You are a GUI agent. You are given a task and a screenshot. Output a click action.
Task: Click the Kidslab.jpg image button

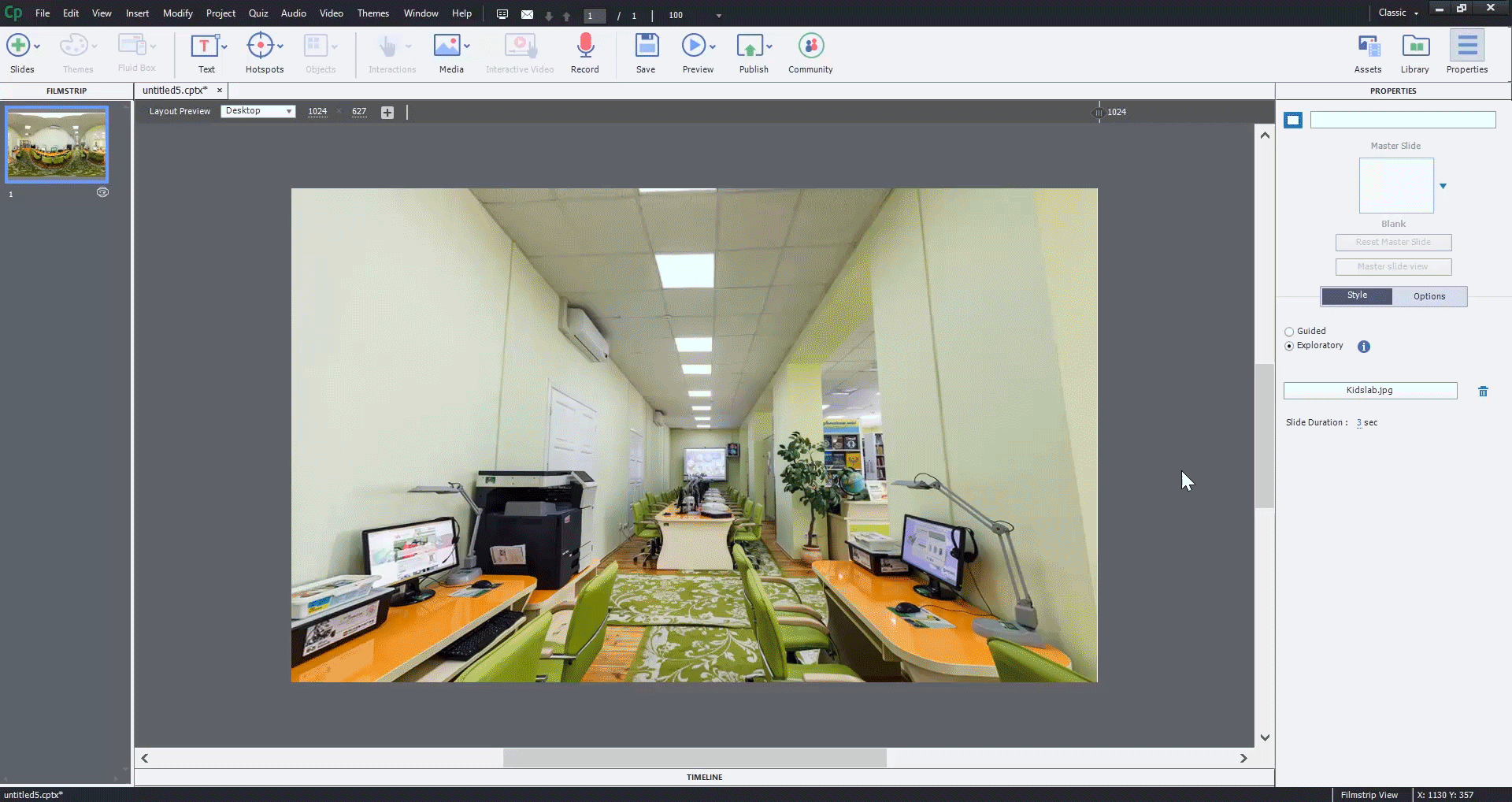point(1369,391)
